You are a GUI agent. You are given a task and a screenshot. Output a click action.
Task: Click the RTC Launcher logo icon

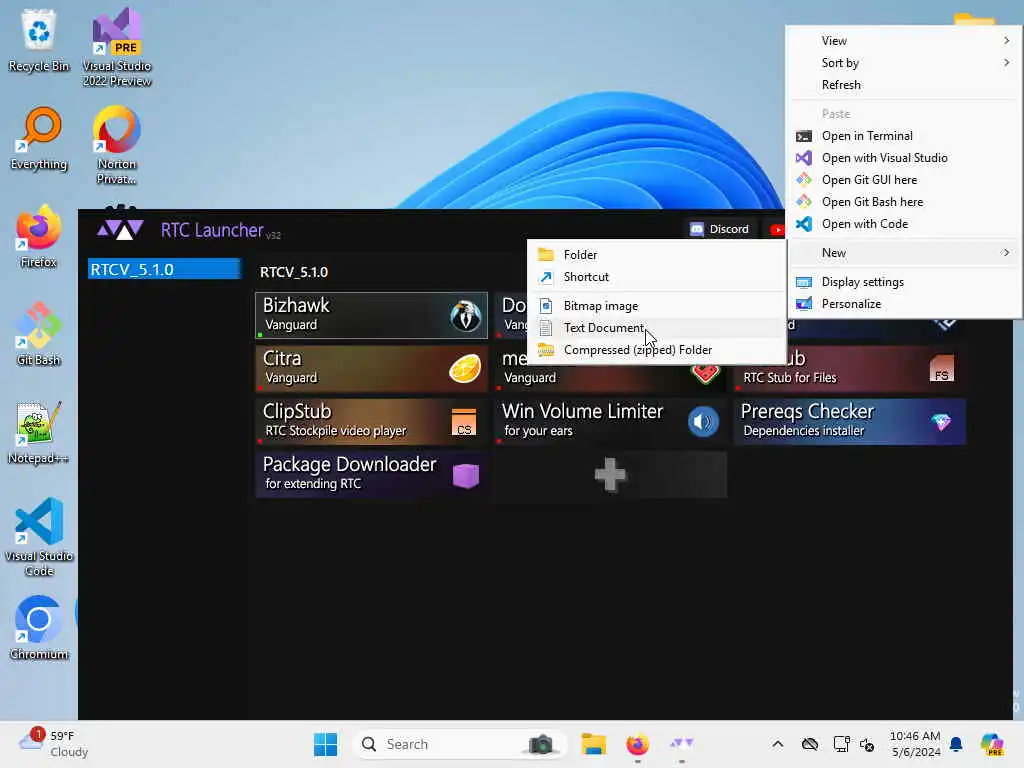pyautogui.click(x=120, y=229)
